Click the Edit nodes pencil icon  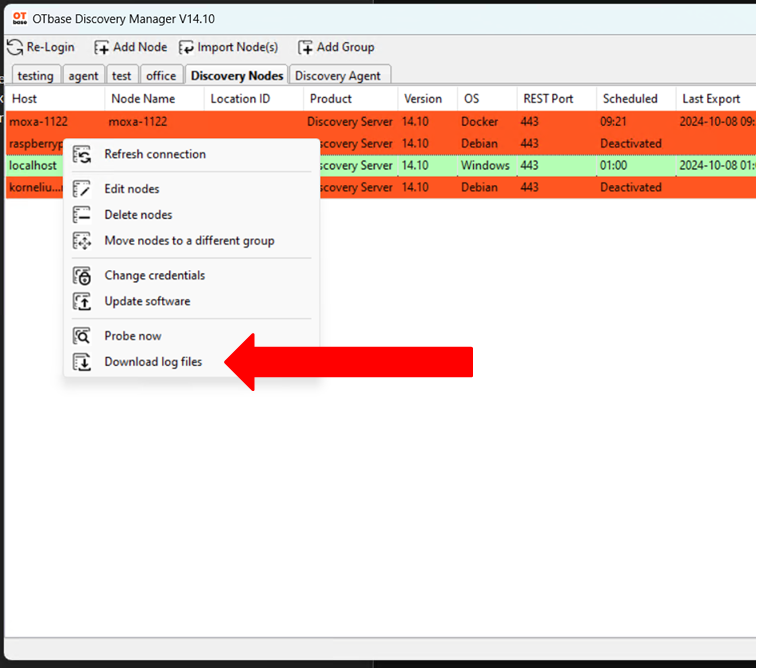82,189
